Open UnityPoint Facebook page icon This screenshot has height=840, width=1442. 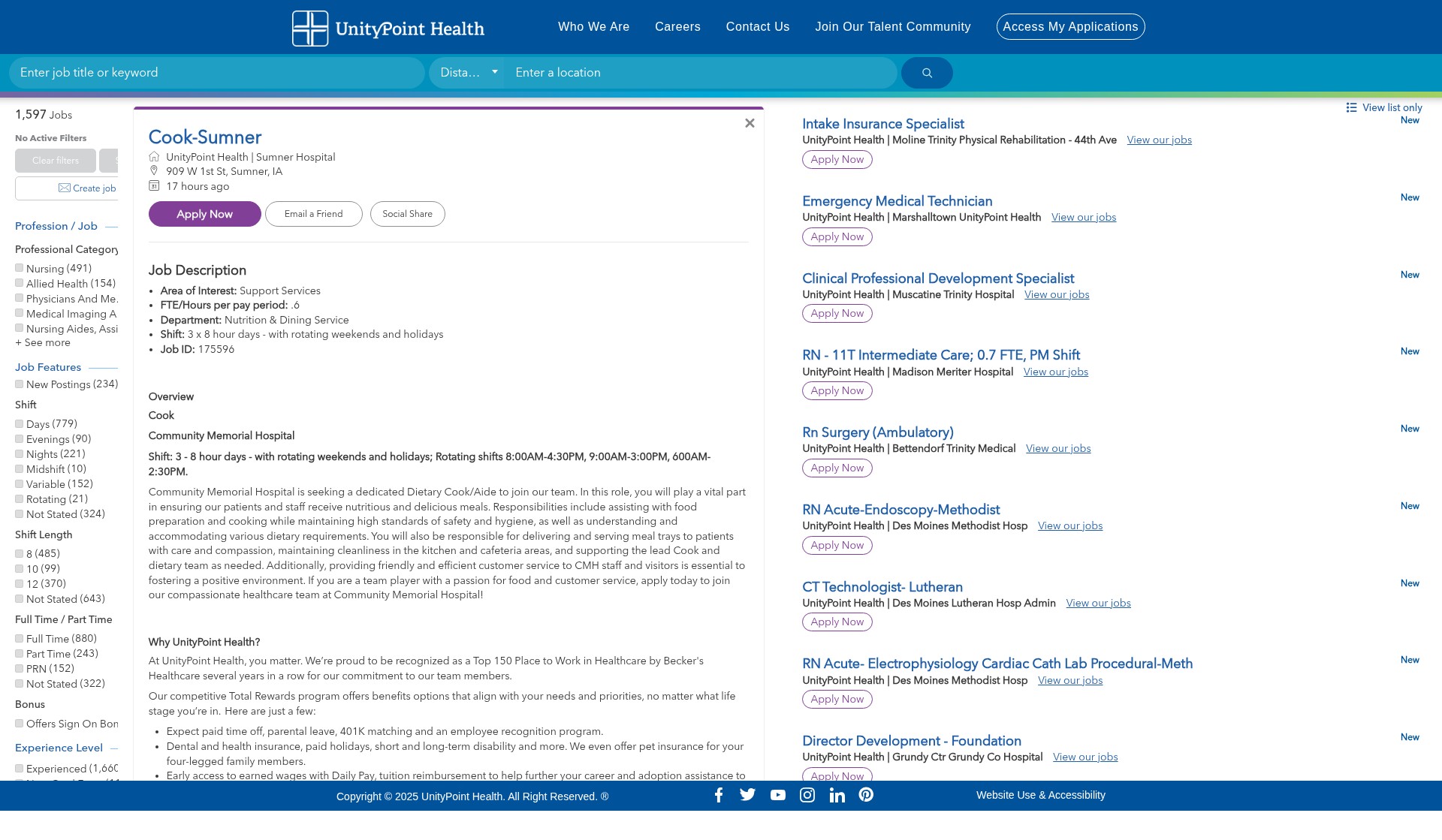[x=719, y=795]
